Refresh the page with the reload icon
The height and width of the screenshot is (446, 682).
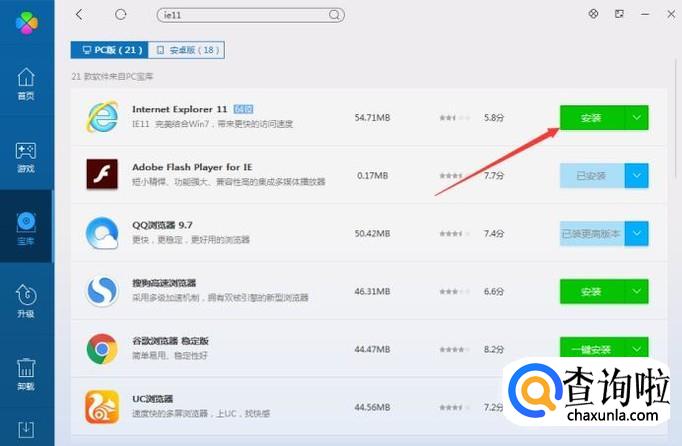(x=121, y=15)
